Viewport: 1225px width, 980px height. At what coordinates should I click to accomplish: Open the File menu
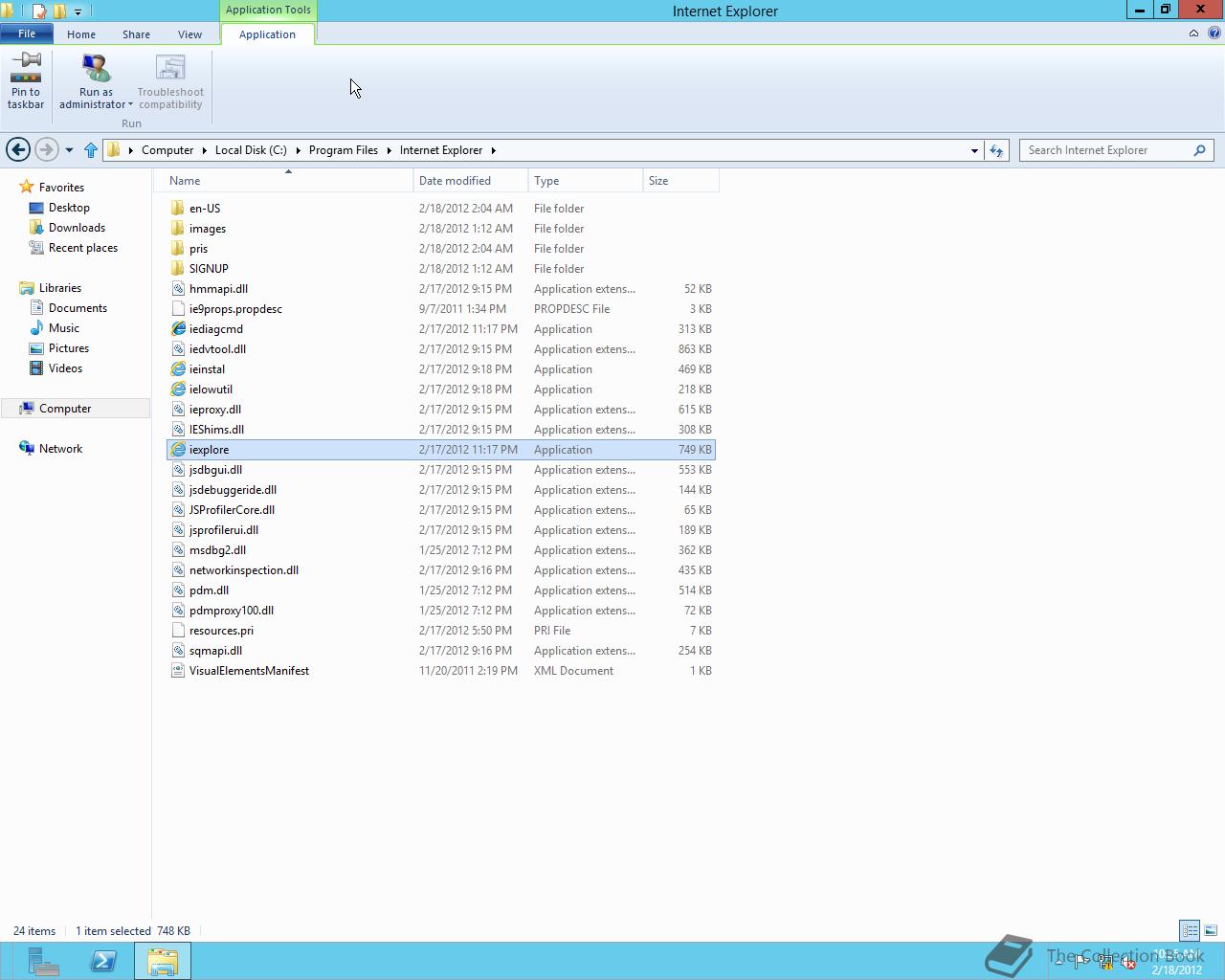point(27,33)
